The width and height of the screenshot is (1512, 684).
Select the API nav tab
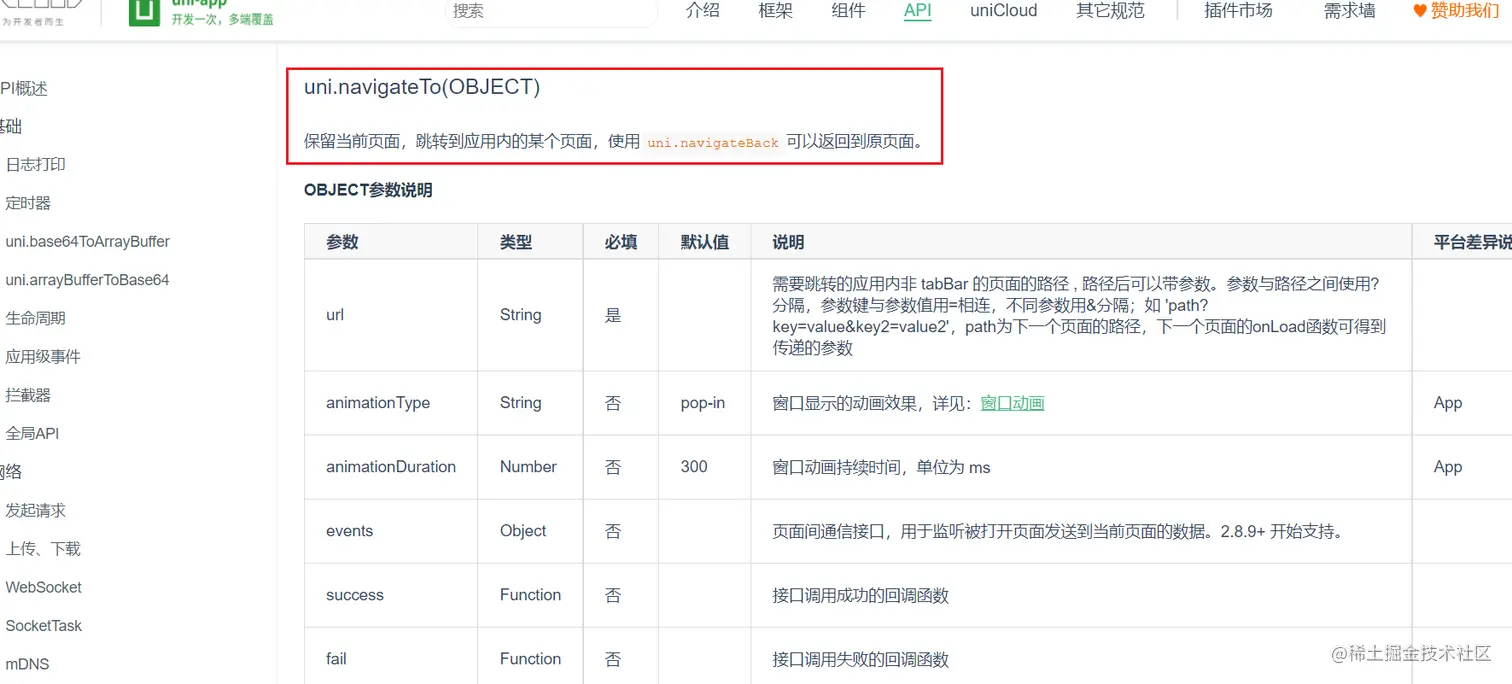tap(917, 11)
